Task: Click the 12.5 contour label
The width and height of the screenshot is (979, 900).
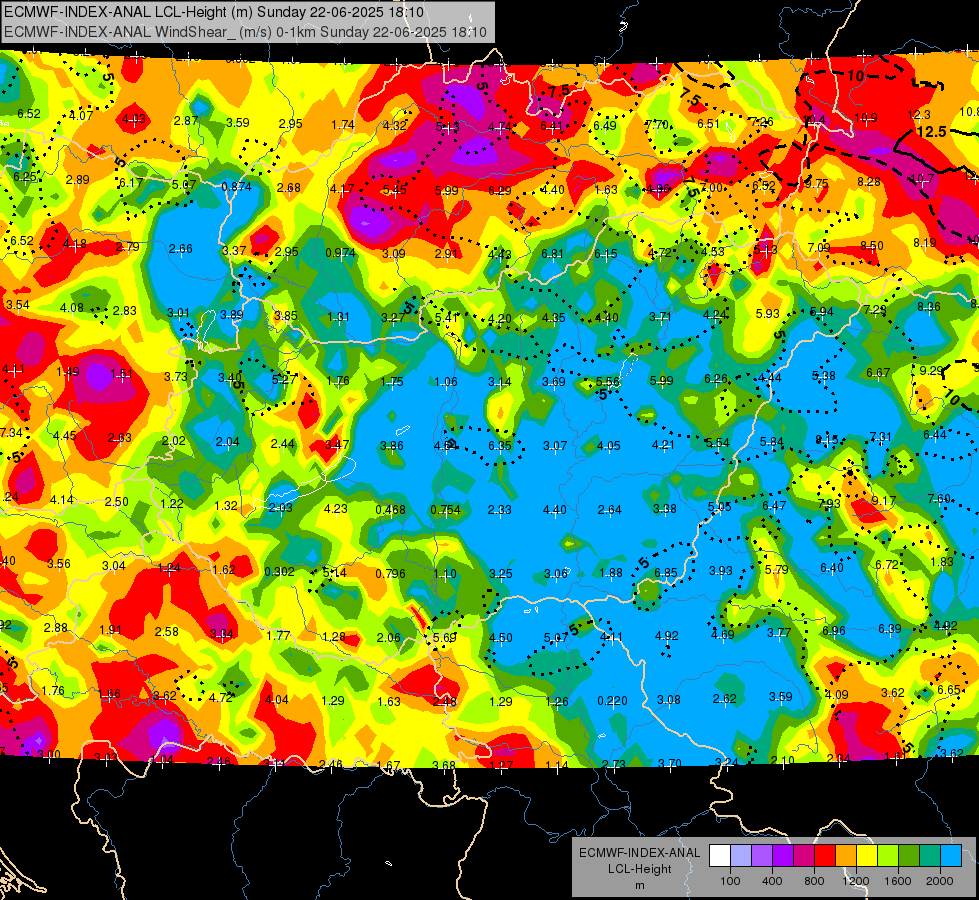Action: coord(932,132)
